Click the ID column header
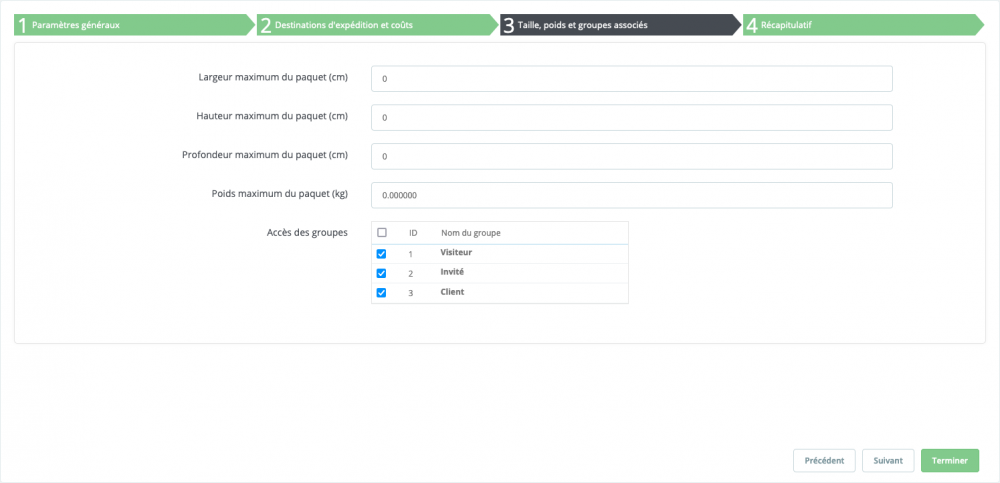Screen dimensions: 1000x483 click(x=413, y=233)
